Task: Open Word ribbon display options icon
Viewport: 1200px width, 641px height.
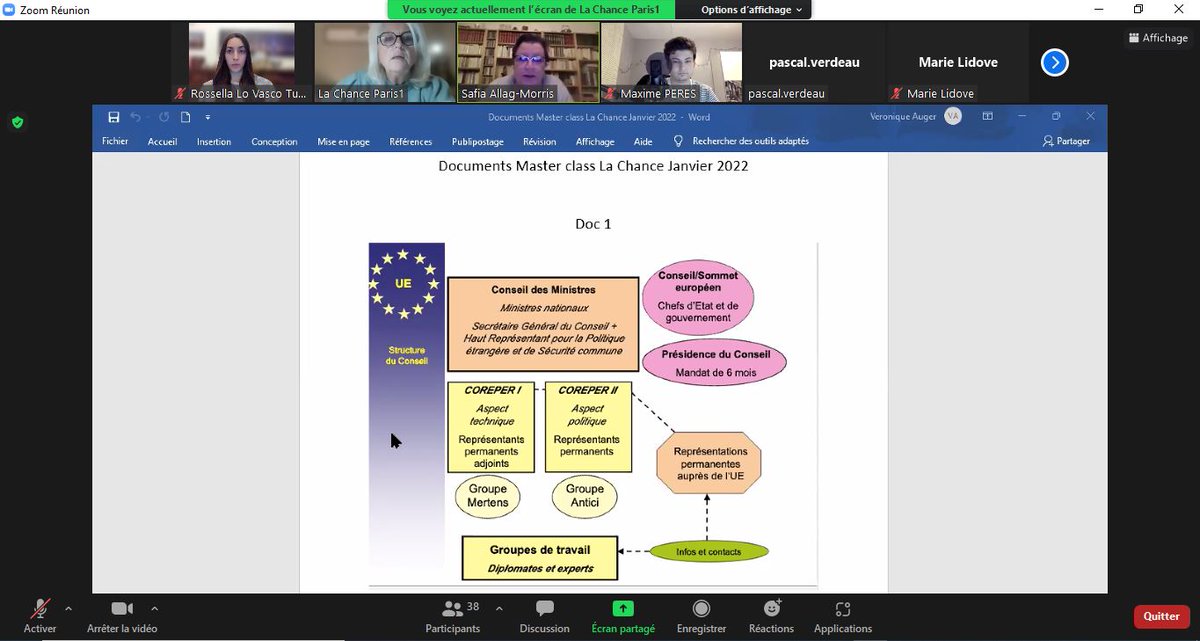Action: (x=987, y=117)
